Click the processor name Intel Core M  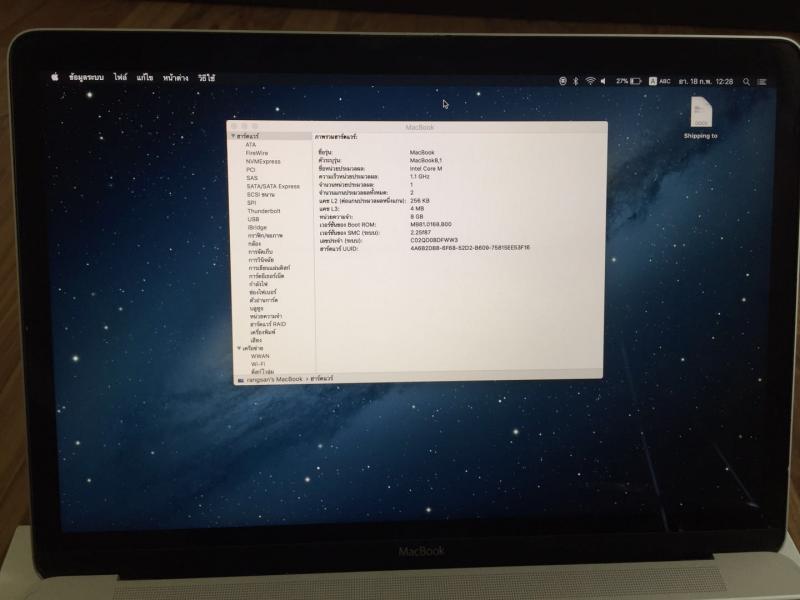(x=426, y=168)
